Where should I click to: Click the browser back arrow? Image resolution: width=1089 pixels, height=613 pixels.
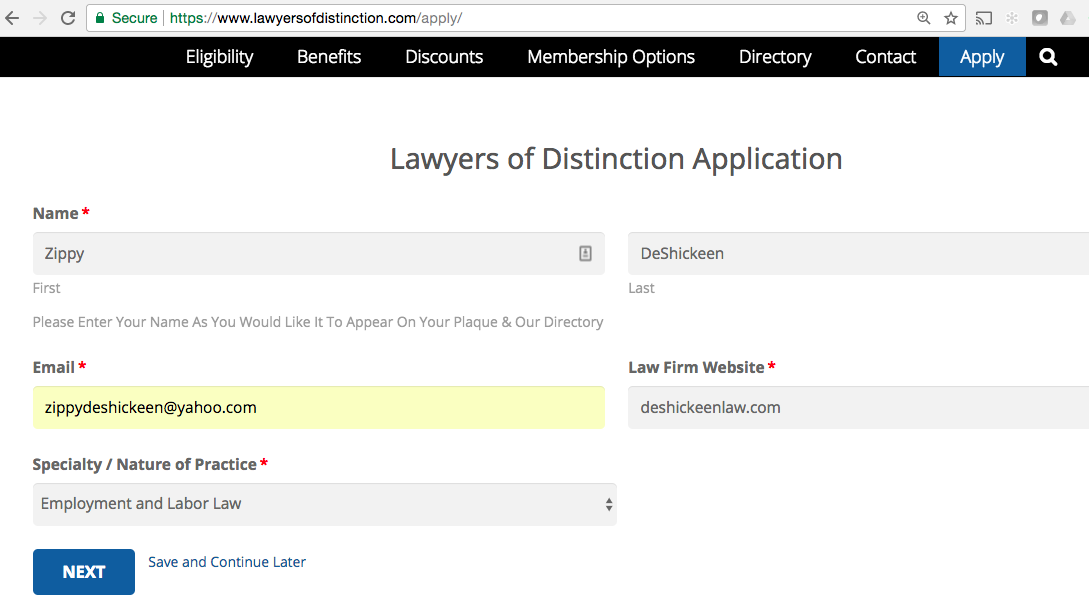tap(13, 18)
